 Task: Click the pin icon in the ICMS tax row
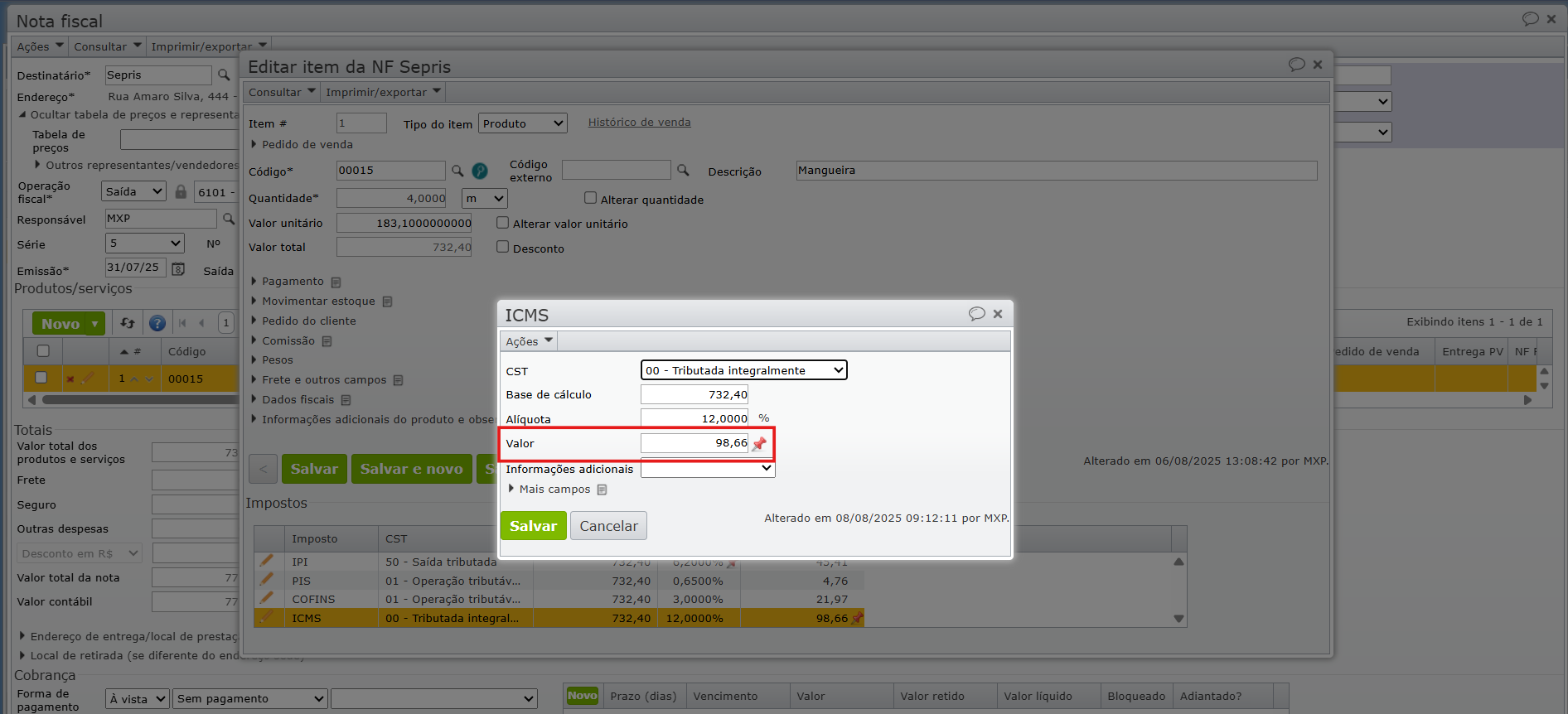pyautogui.click(x=858, y=618)
